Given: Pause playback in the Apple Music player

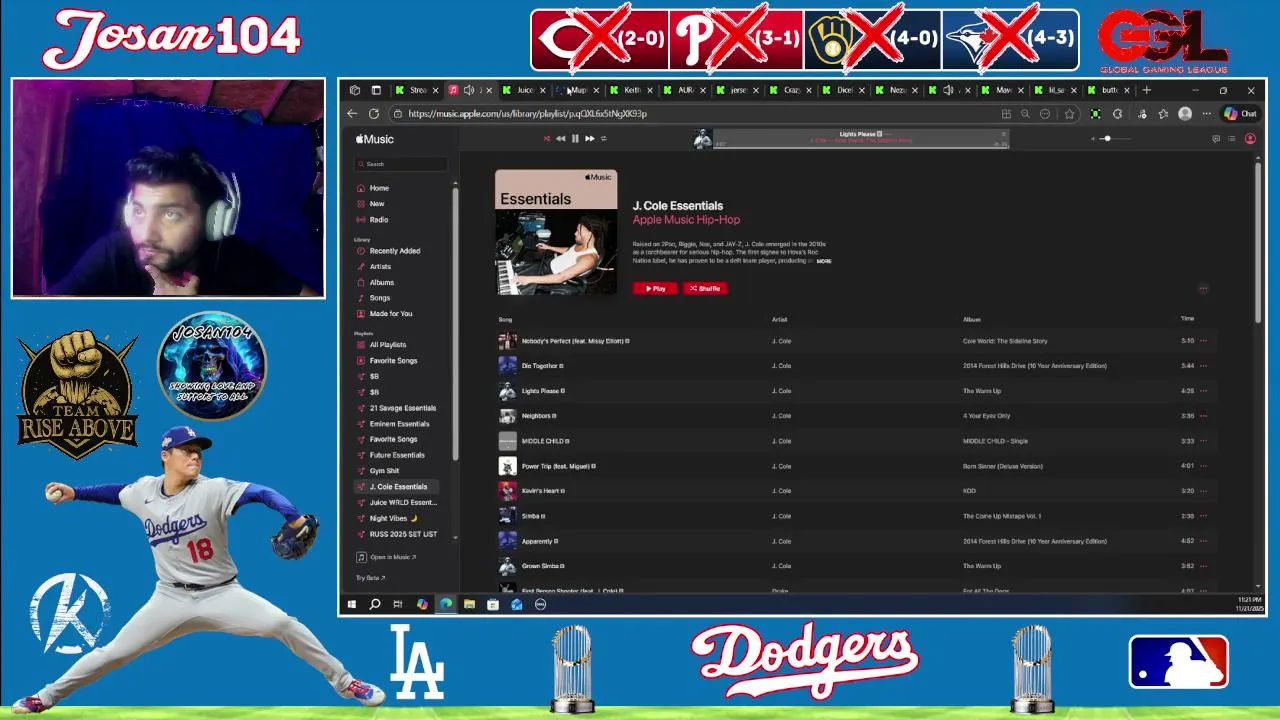Looking at the screenshot, I should click(x=575, y=139).
